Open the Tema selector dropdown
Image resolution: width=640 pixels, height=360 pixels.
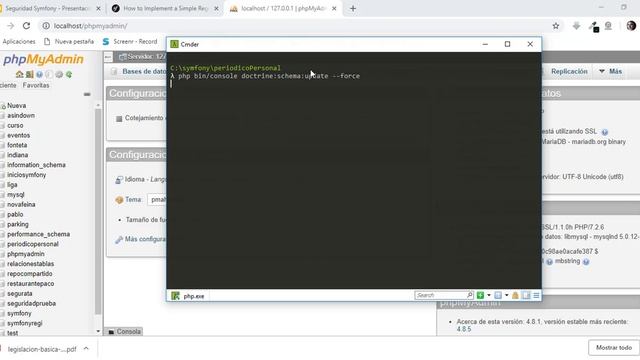(x=158, y=200)
